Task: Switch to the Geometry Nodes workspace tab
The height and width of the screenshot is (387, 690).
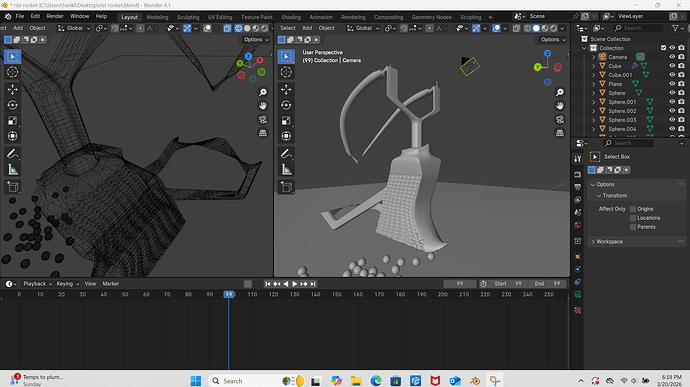Action: (431, 17)
